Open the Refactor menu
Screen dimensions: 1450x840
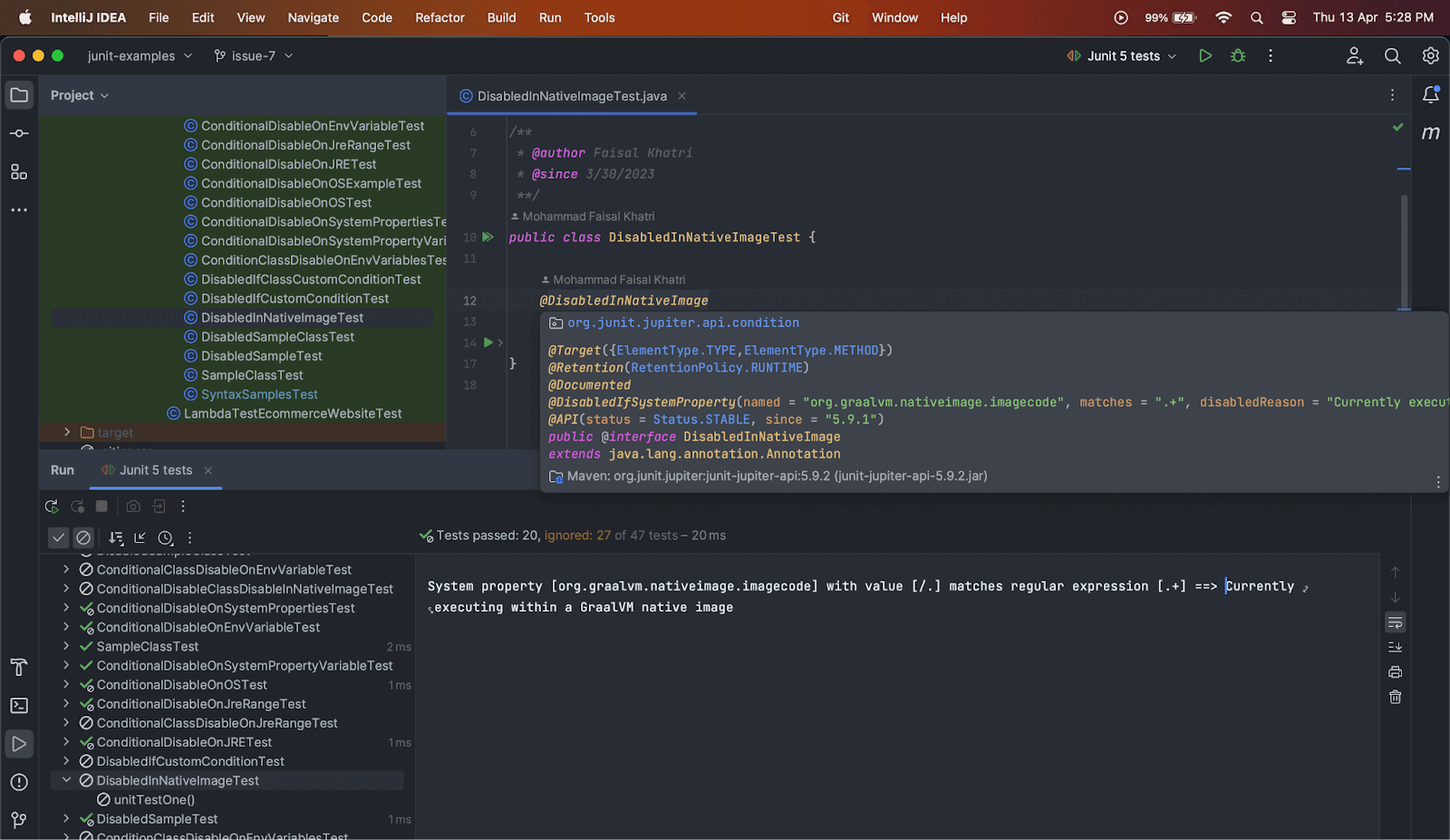click(x=440, y=17)
